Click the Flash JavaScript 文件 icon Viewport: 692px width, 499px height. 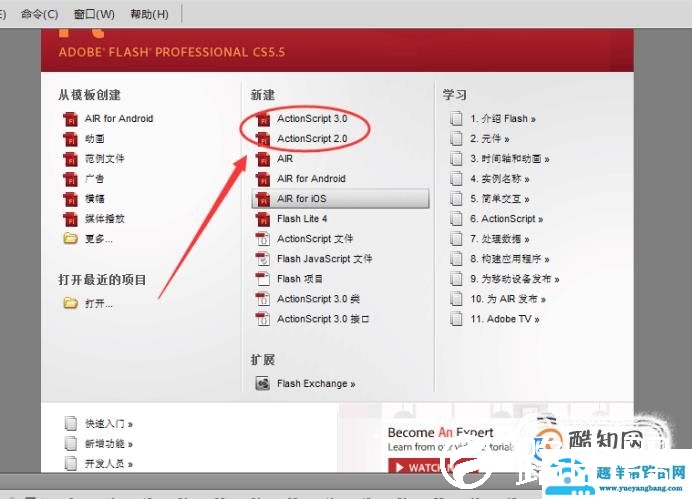click(263, 259)
